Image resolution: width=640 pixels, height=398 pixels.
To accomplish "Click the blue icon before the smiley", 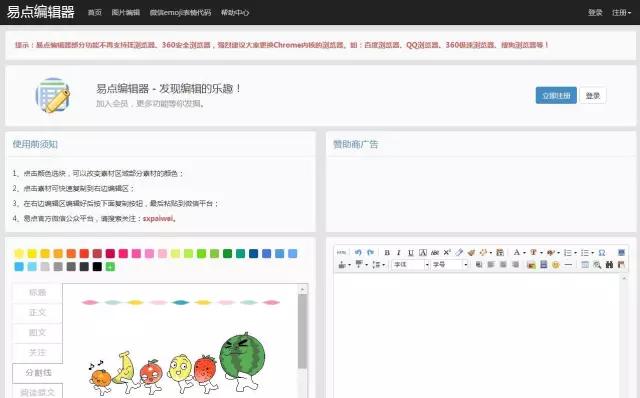I will (543, 265).
